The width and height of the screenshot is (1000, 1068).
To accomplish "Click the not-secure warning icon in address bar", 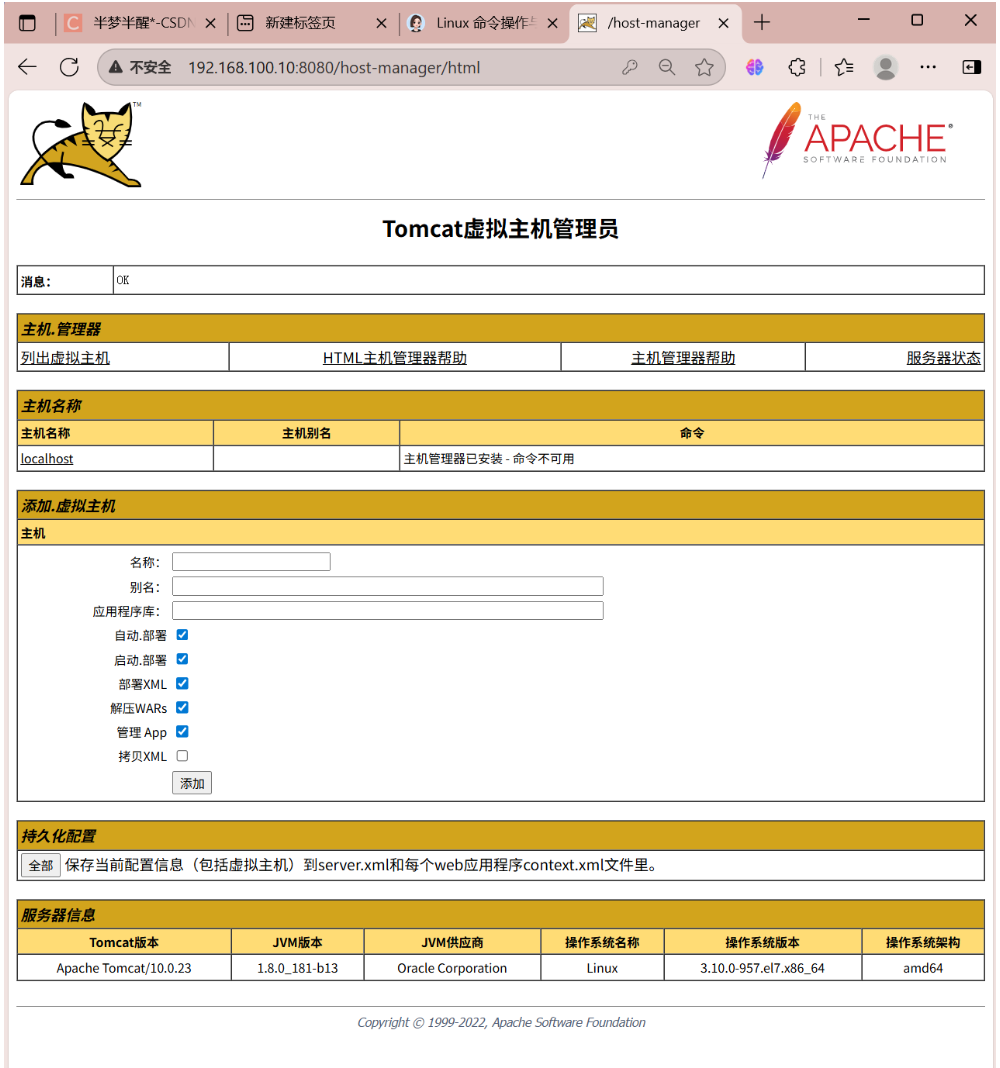I will coord(115,67).
